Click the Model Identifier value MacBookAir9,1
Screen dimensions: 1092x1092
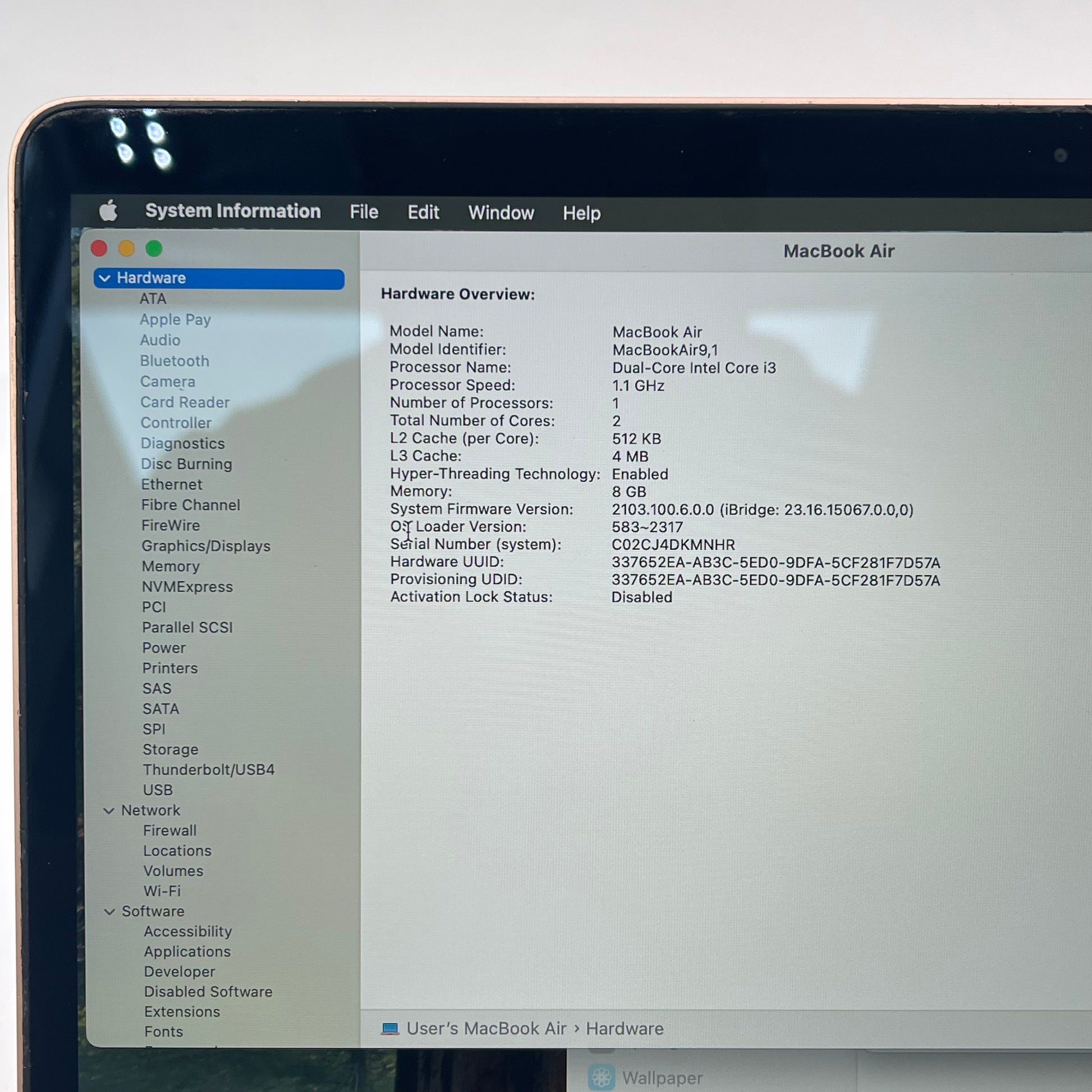click(665, 350)
